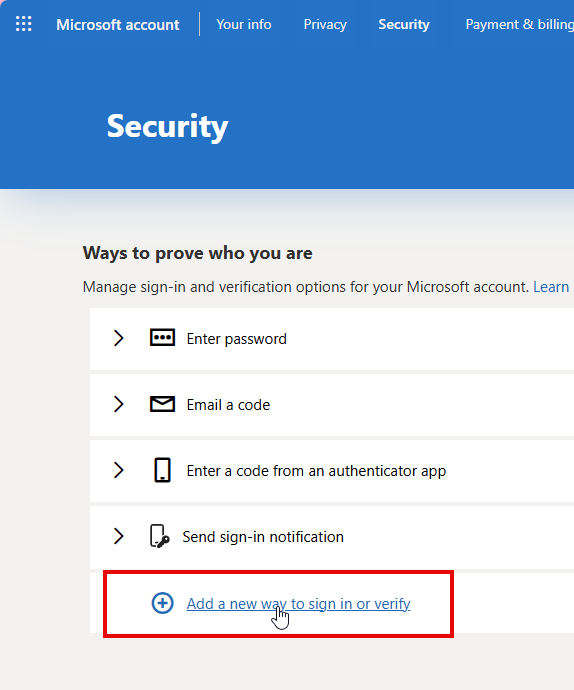Expand the Enter password chevron
The height and width of the screenshot is (690, 574).
click(x=118, y=338)
